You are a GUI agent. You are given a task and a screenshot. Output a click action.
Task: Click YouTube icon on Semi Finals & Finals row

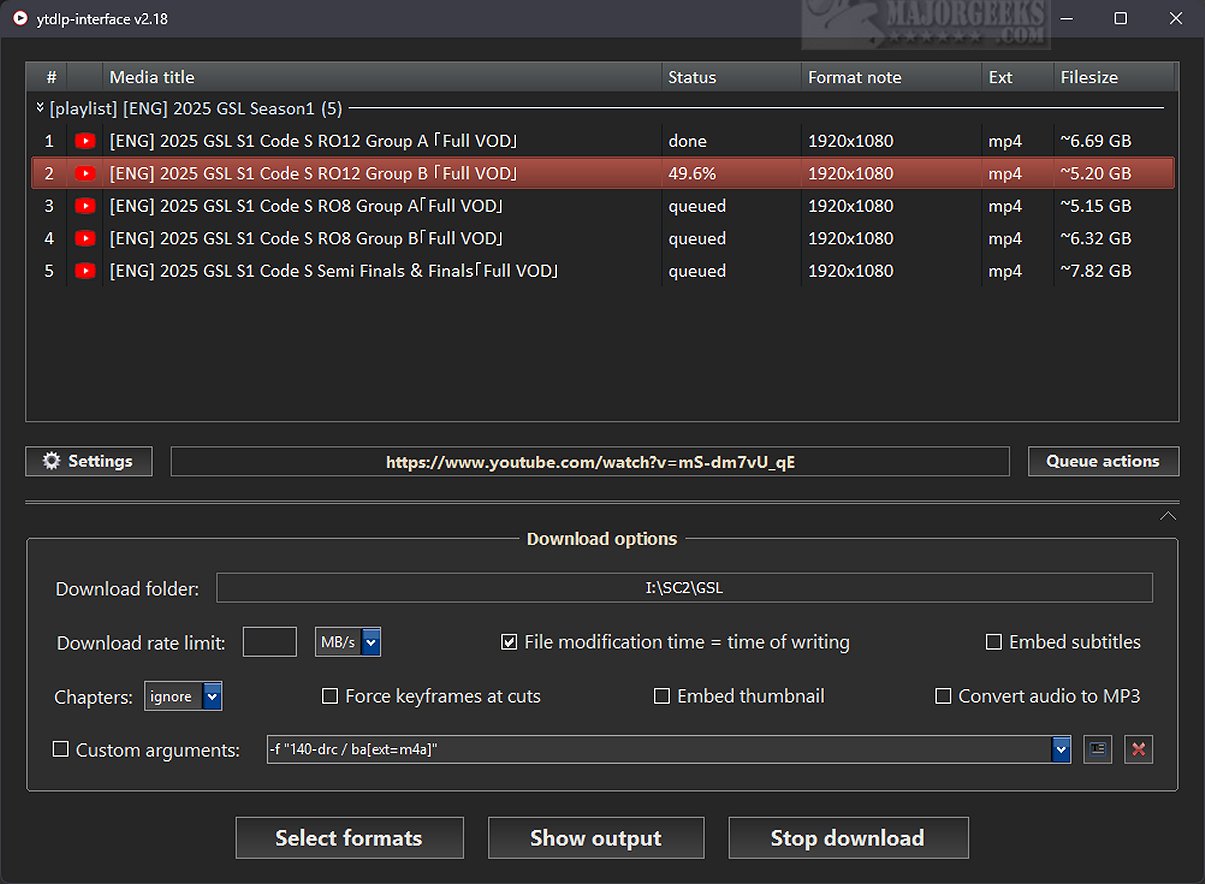pos(85,271)
